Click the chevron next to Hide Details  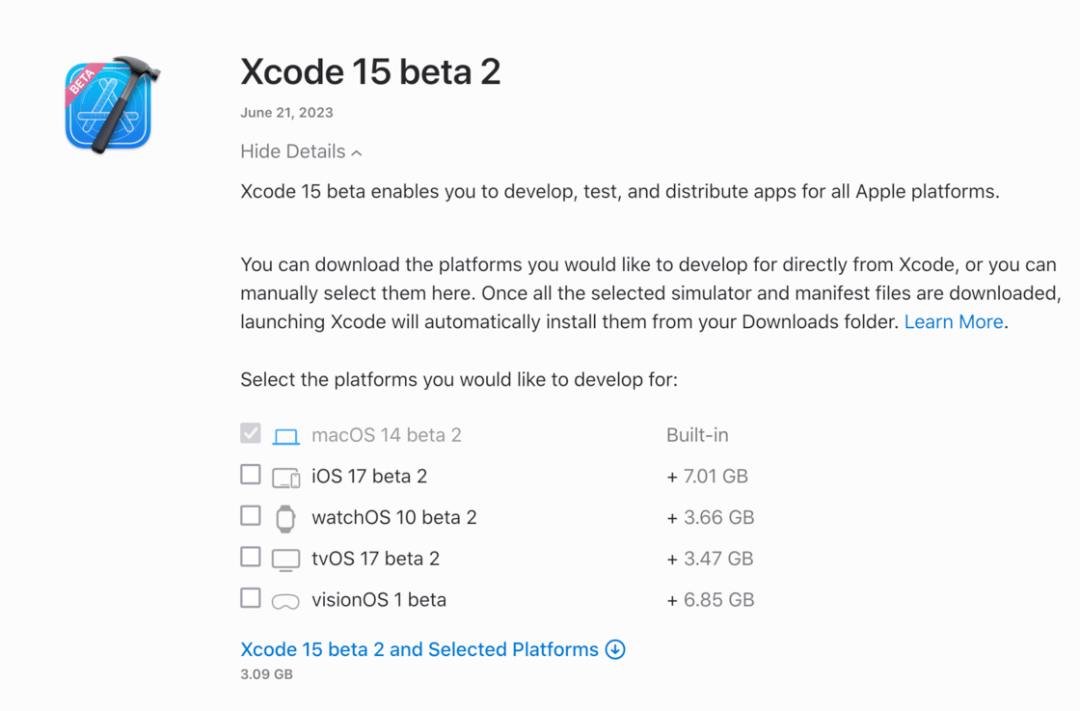click(x=357, y=153)
